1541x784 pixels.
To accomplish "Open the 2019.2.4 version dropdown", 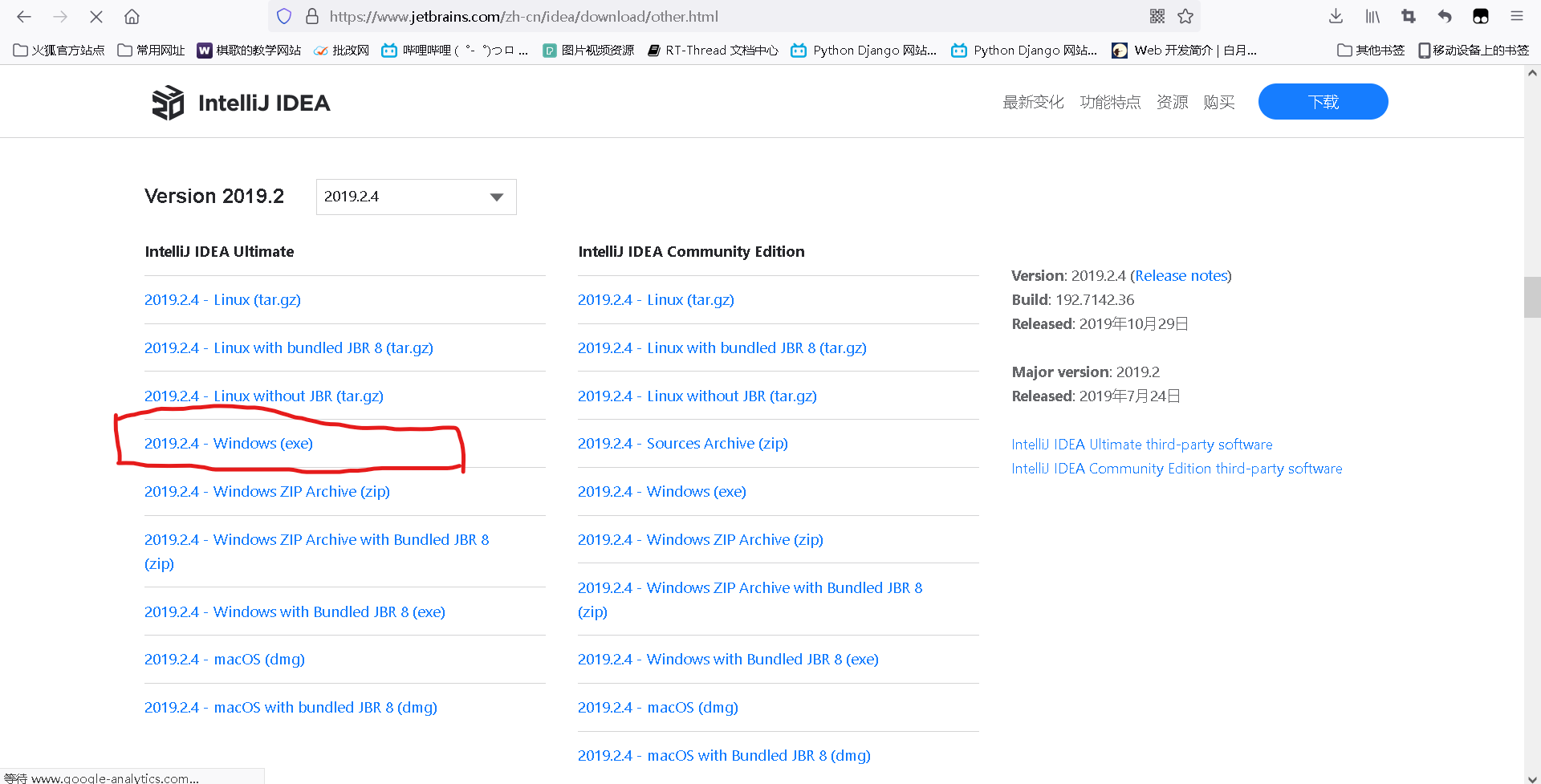I will (x=416, y=197).
